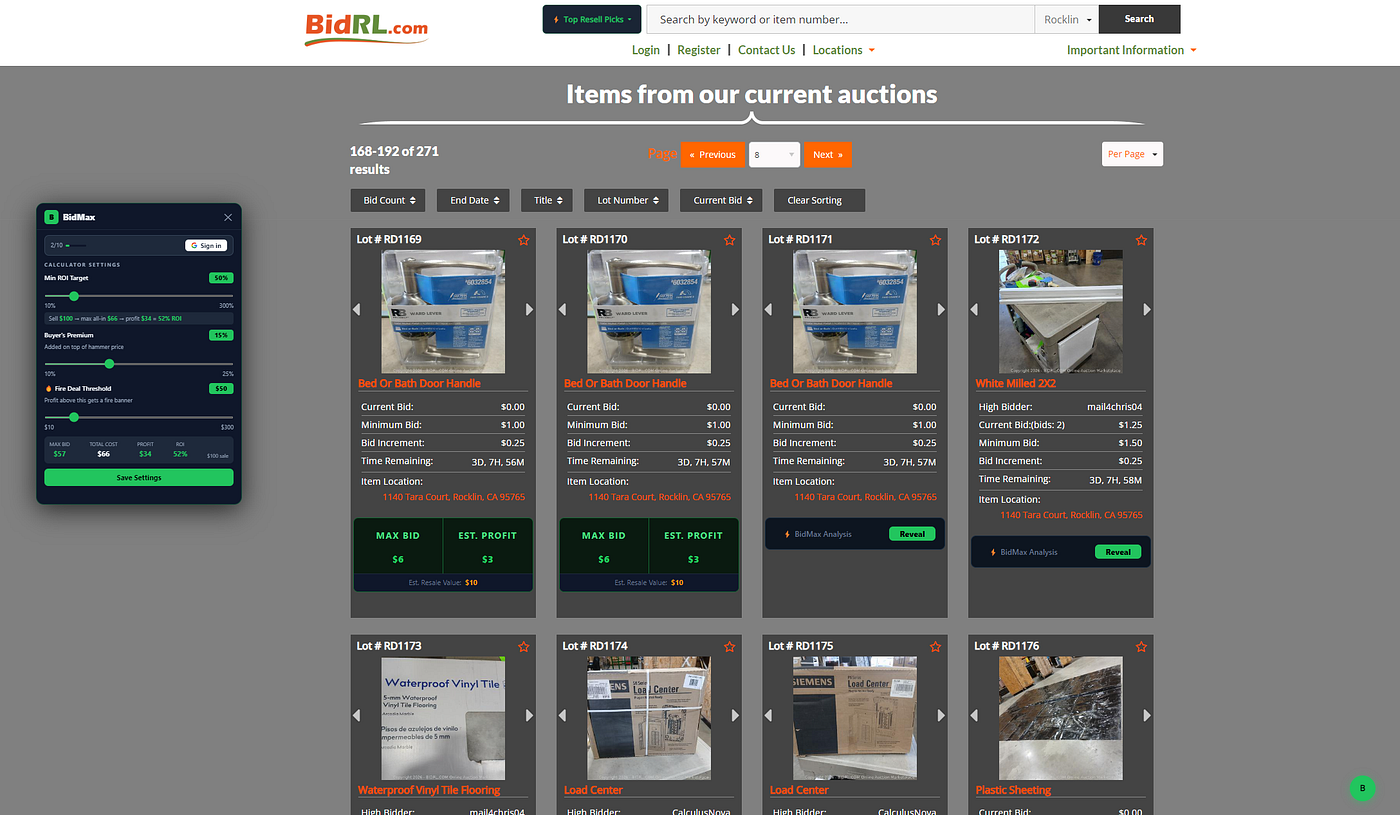This screenshot has height=815, width=1400.
Task: Next image arrow on Lot RD1173
Action: (x=529, y=716)
